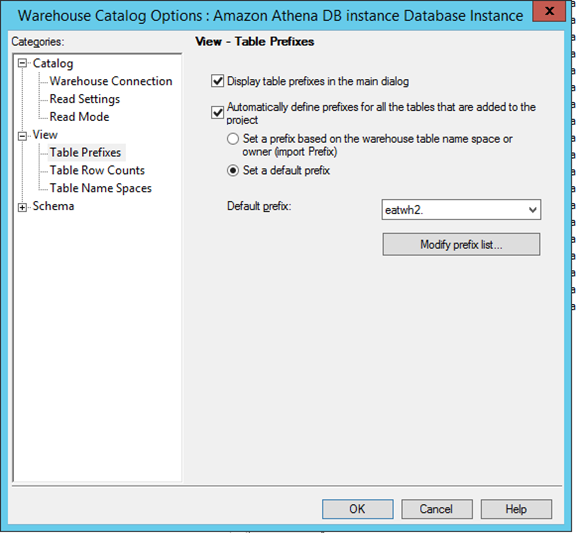Confirm settings with OK button
This screenshot has height=533, width=576.
click(x=357, y=509)
